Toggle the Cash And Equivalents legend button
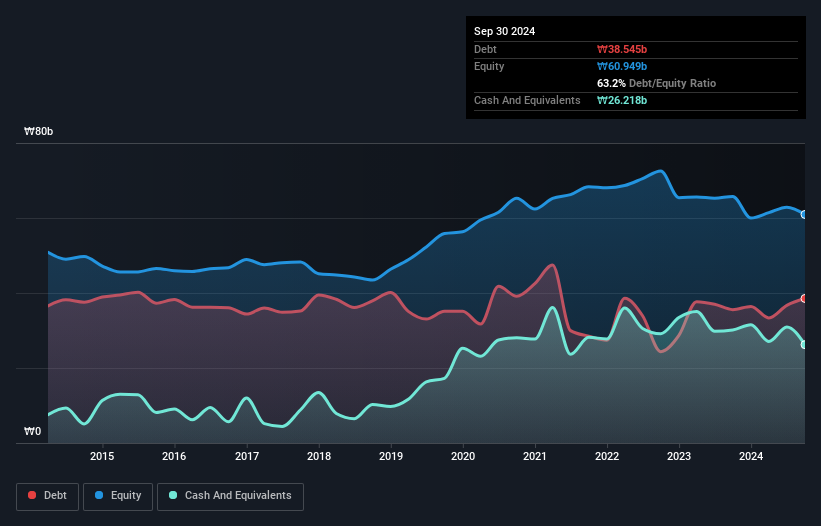 pos(230,496)
